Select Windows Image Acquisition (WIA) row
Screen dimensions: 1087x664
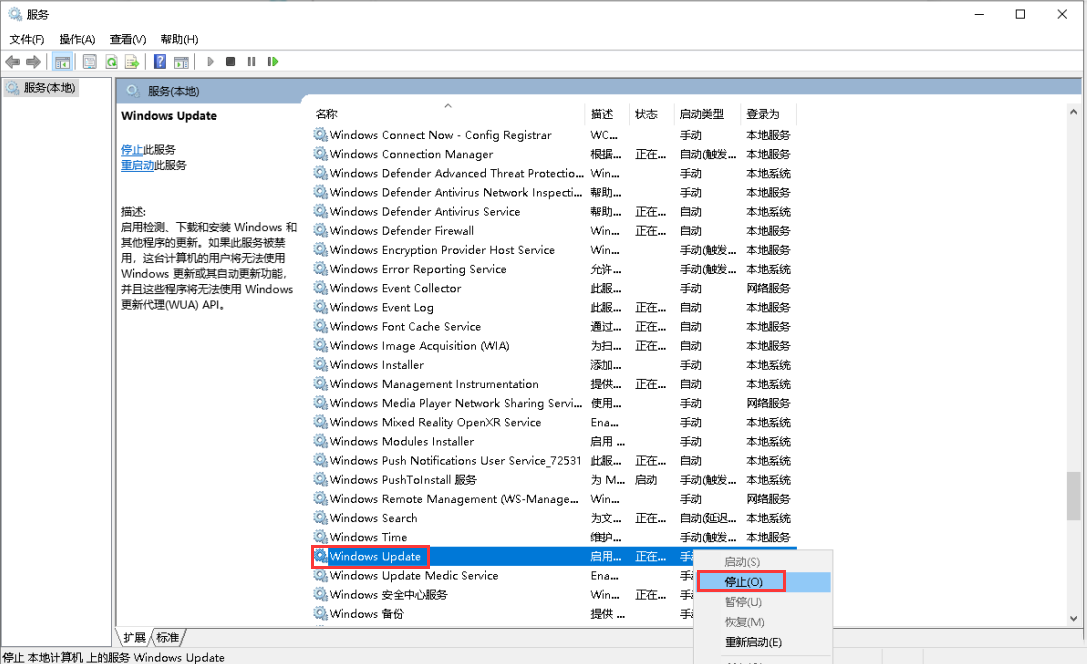555,345
